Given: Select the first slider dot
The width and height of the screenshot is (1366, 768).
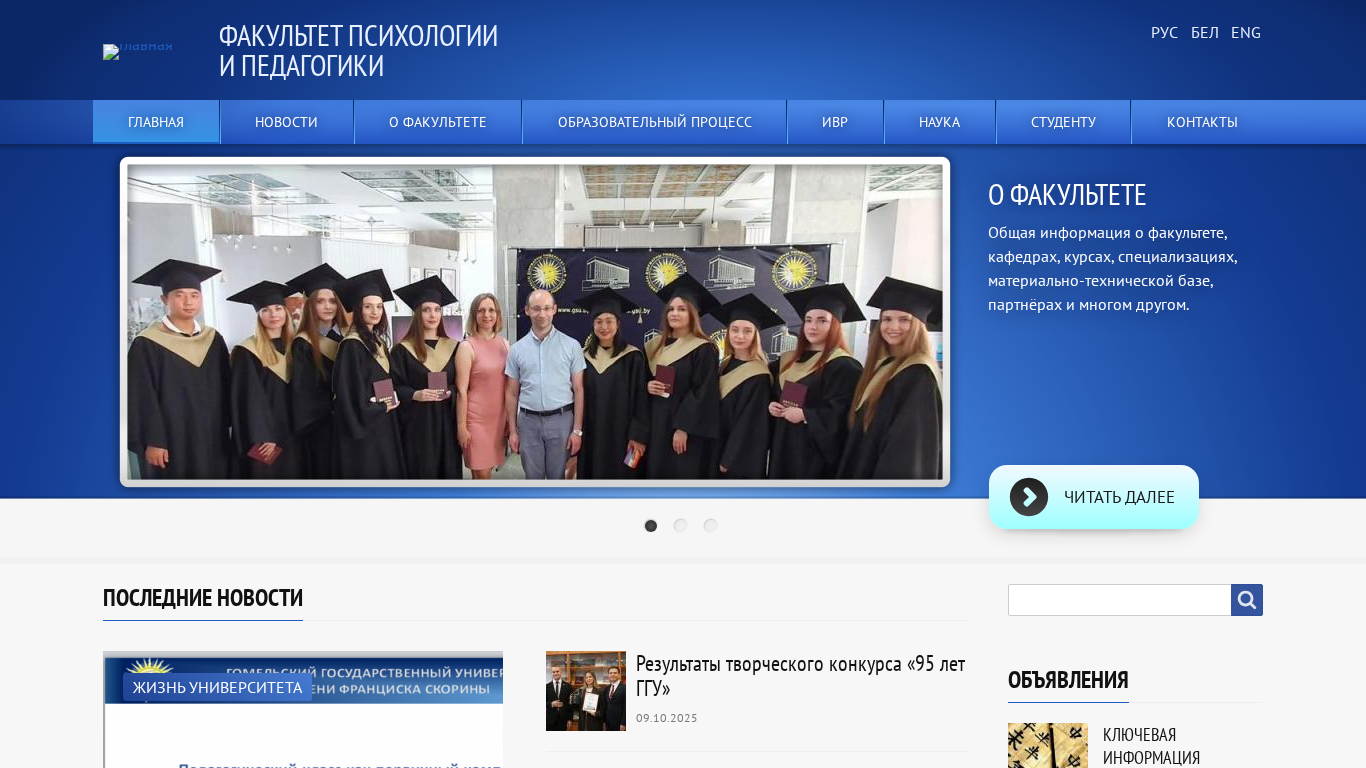Looking at the screenshot, I should 651,526.
